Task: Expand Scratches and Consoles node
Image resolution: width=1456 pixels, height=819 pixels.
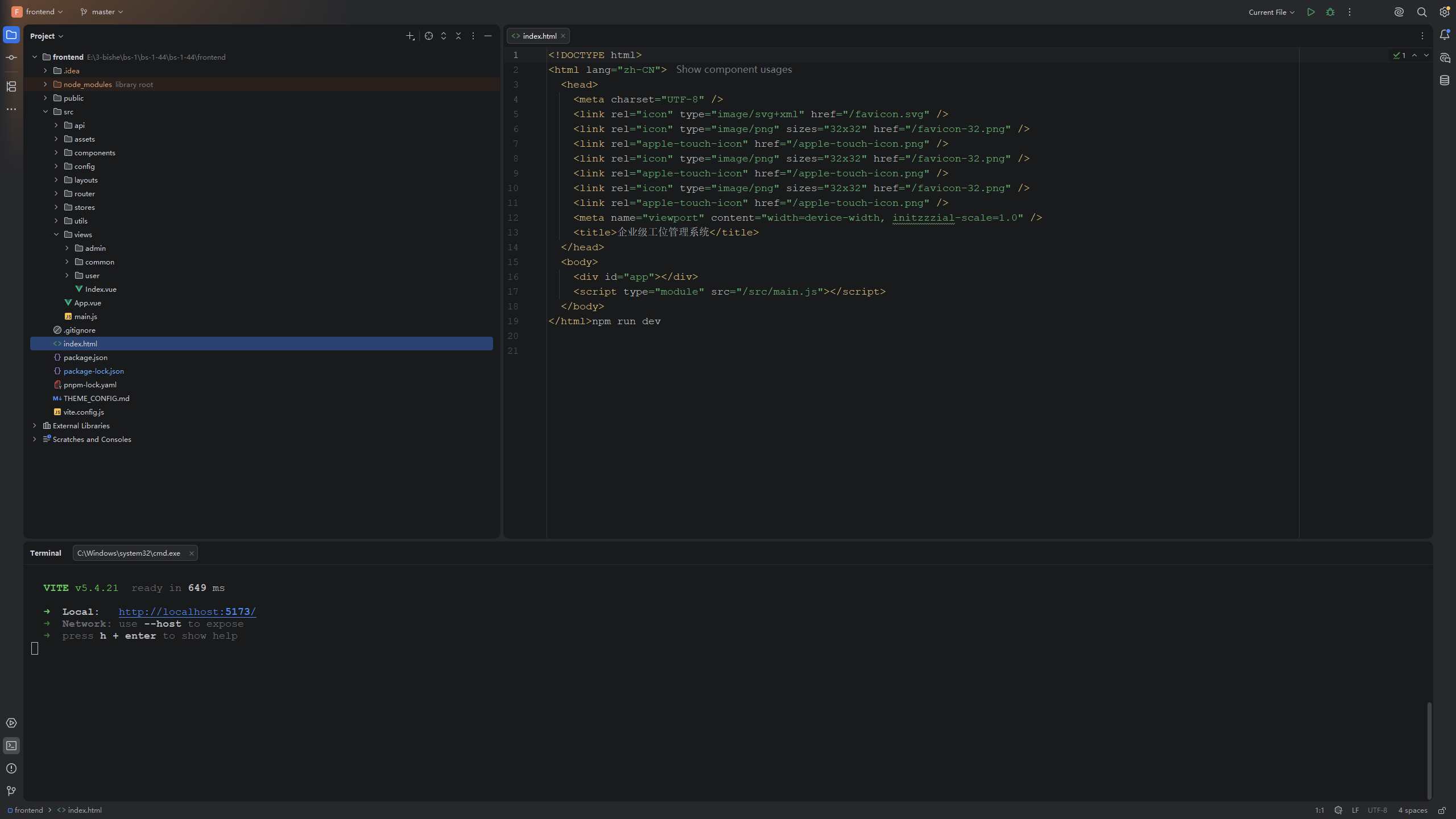Action: click(35, 439)
